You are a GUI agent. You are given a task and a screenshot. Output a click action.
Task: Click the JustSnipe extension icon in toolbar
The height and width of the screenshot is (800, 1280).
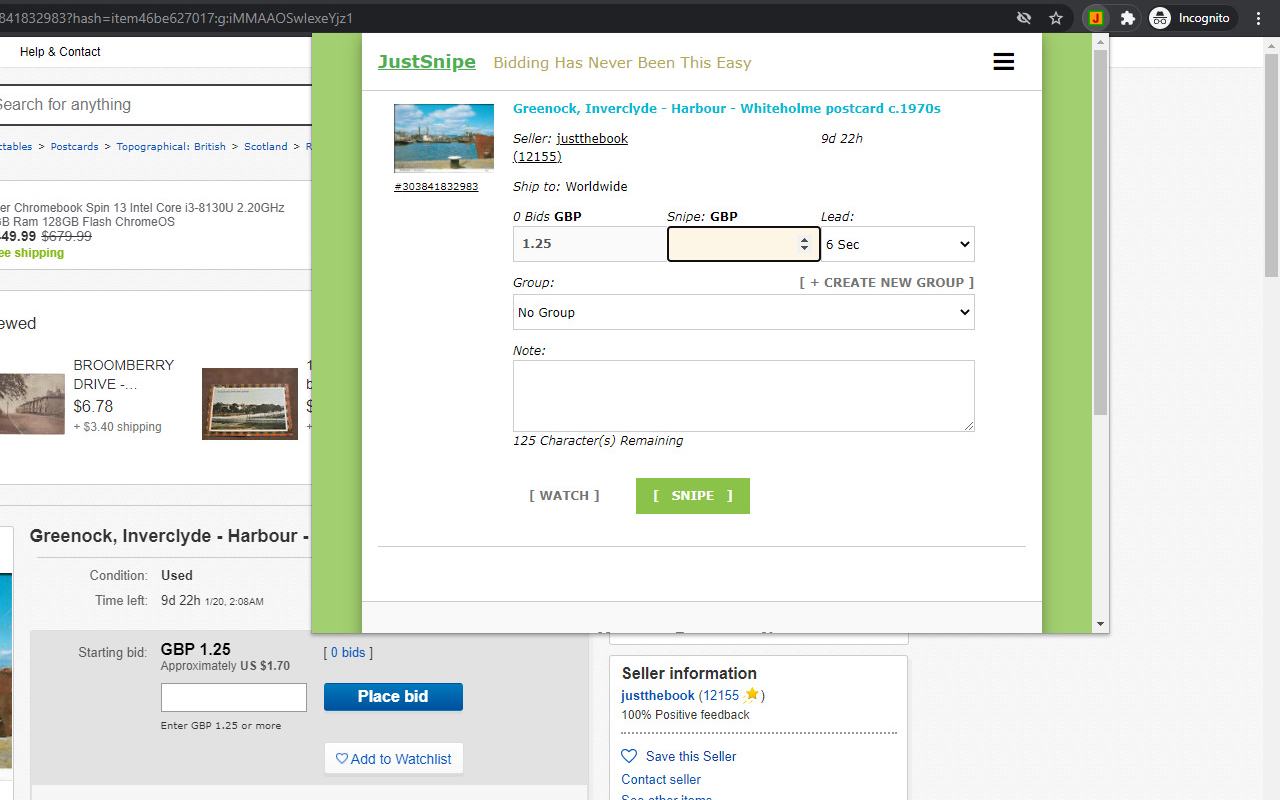tap(1096, 18)
